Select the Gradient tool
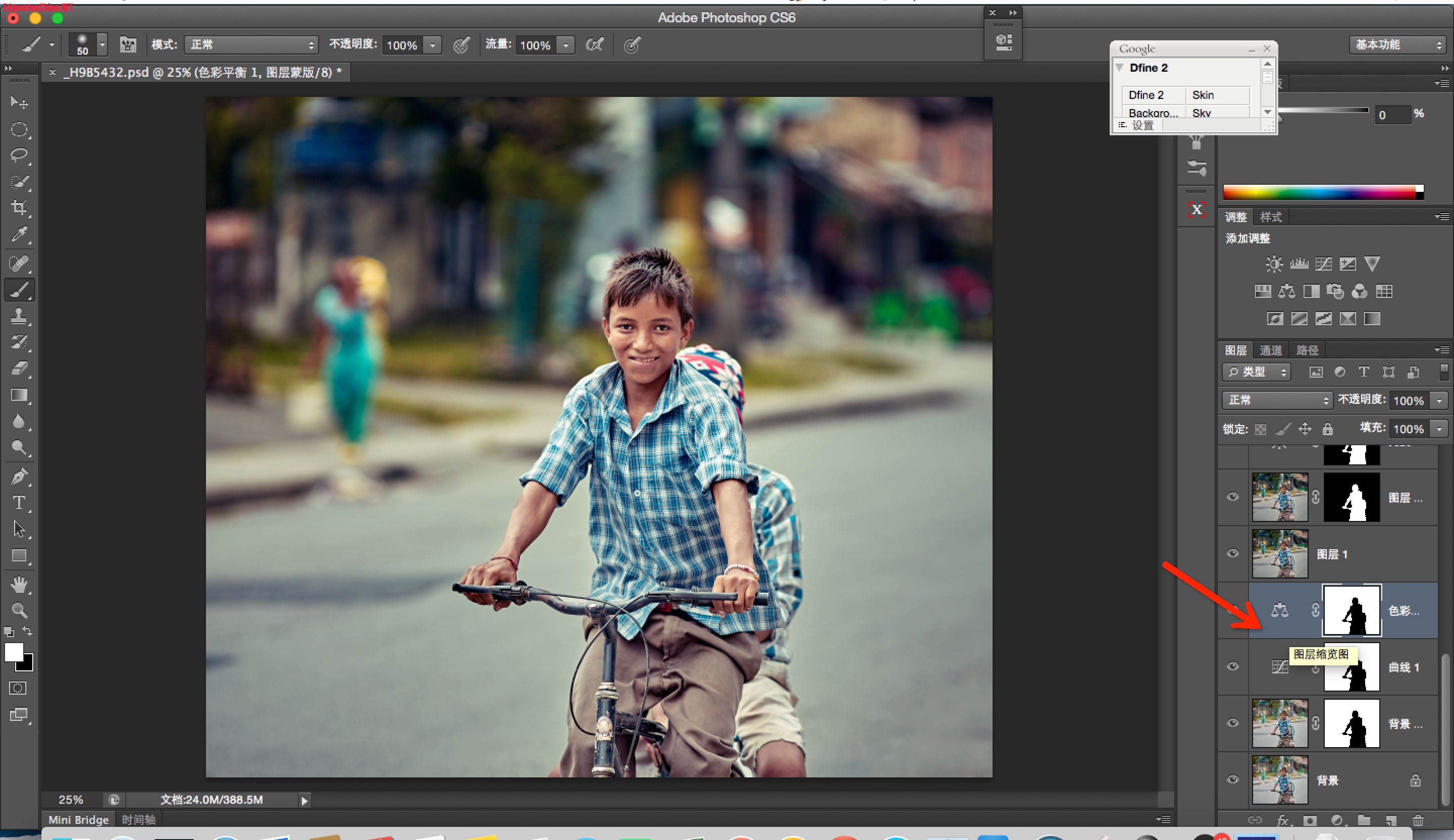Viewport: 1454px width, 840px height. [19, 395]
